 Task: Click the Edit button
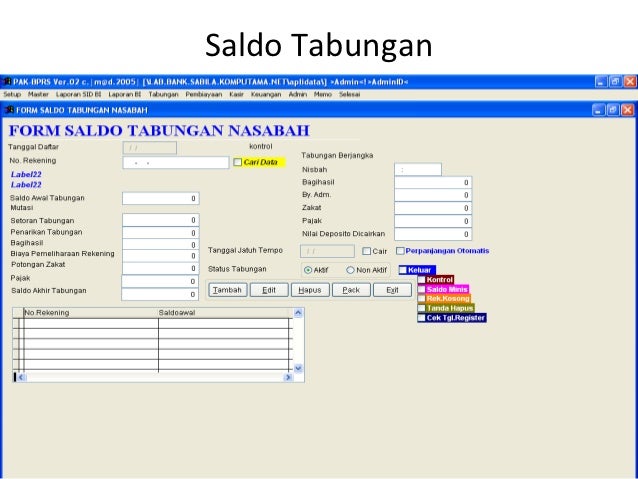click(x=269, y=290)
